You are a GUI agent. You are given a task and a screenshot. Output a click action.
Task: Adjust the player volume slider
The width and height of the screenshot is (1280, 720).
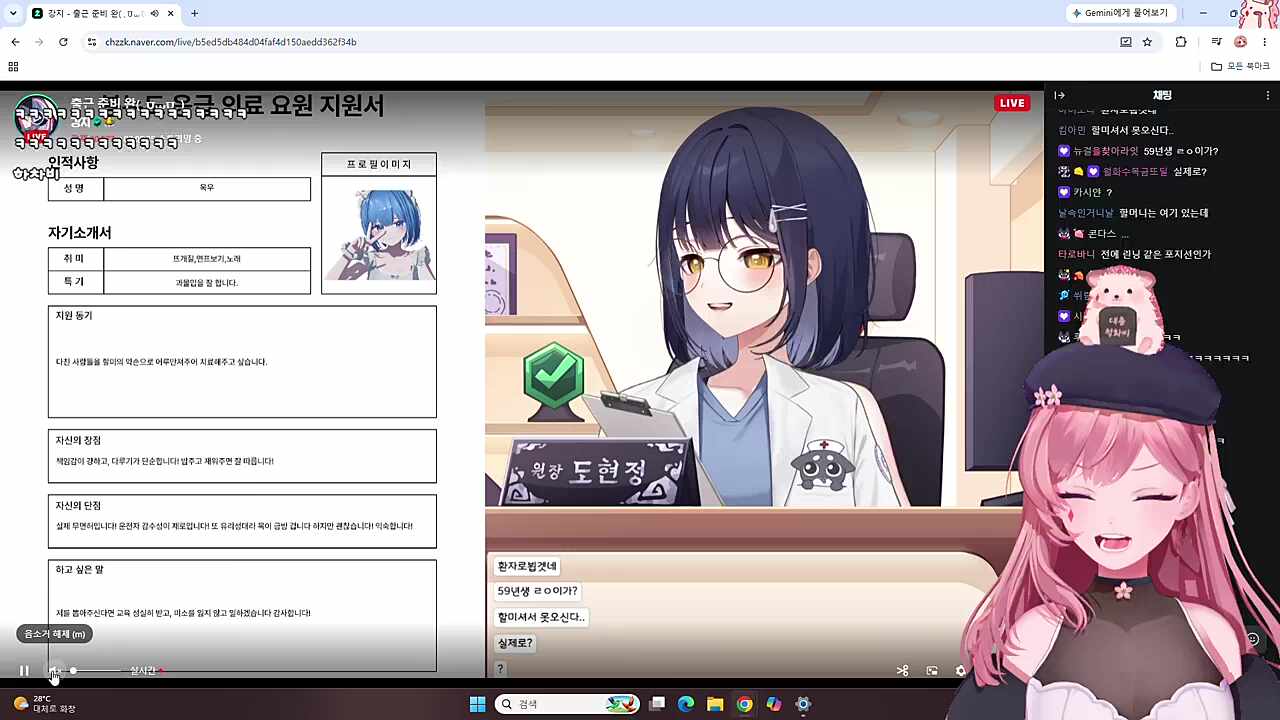pyautogui.click(x=96, y=671)
